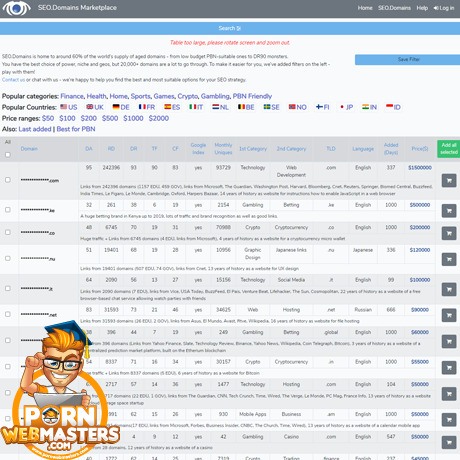Select the $50 price range

[x=48, y=118]
